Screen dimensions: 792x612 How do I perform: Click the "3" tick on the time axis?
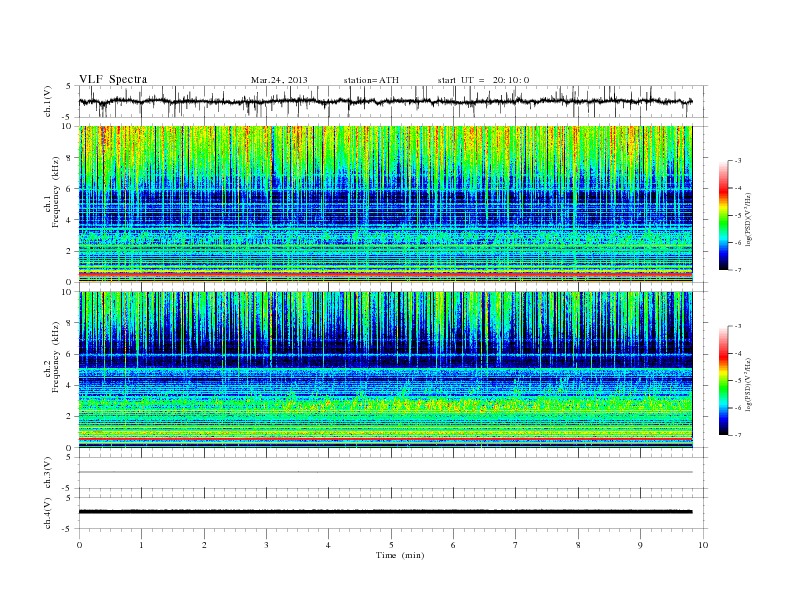click(x=266, y=545)
